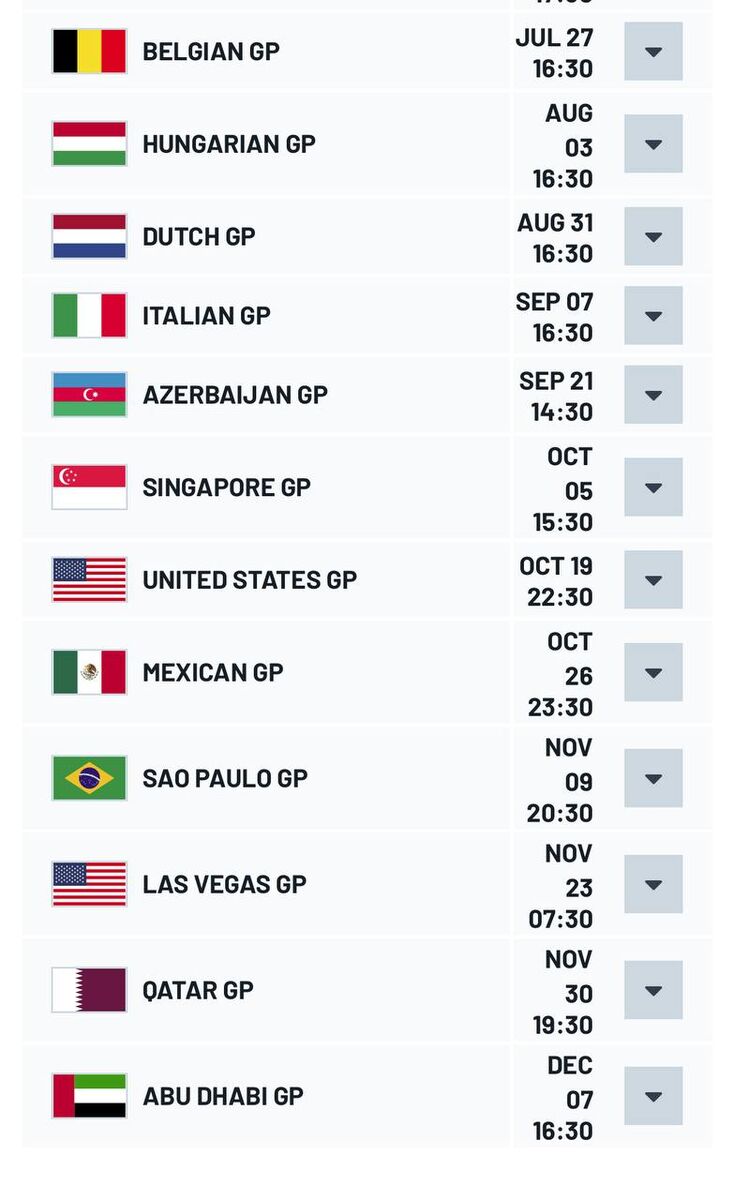
Task: Expand the United States GP session details
Action: (653, 580)
